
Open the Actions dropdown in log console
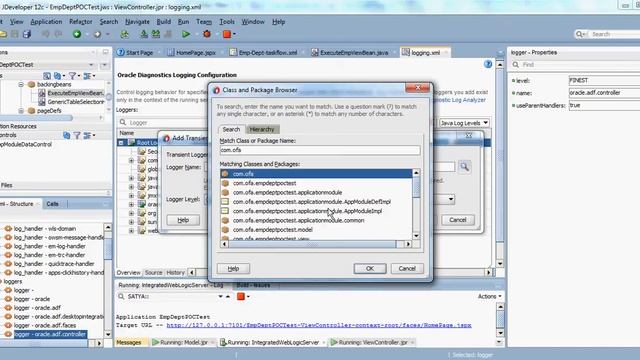click(489, 296)
